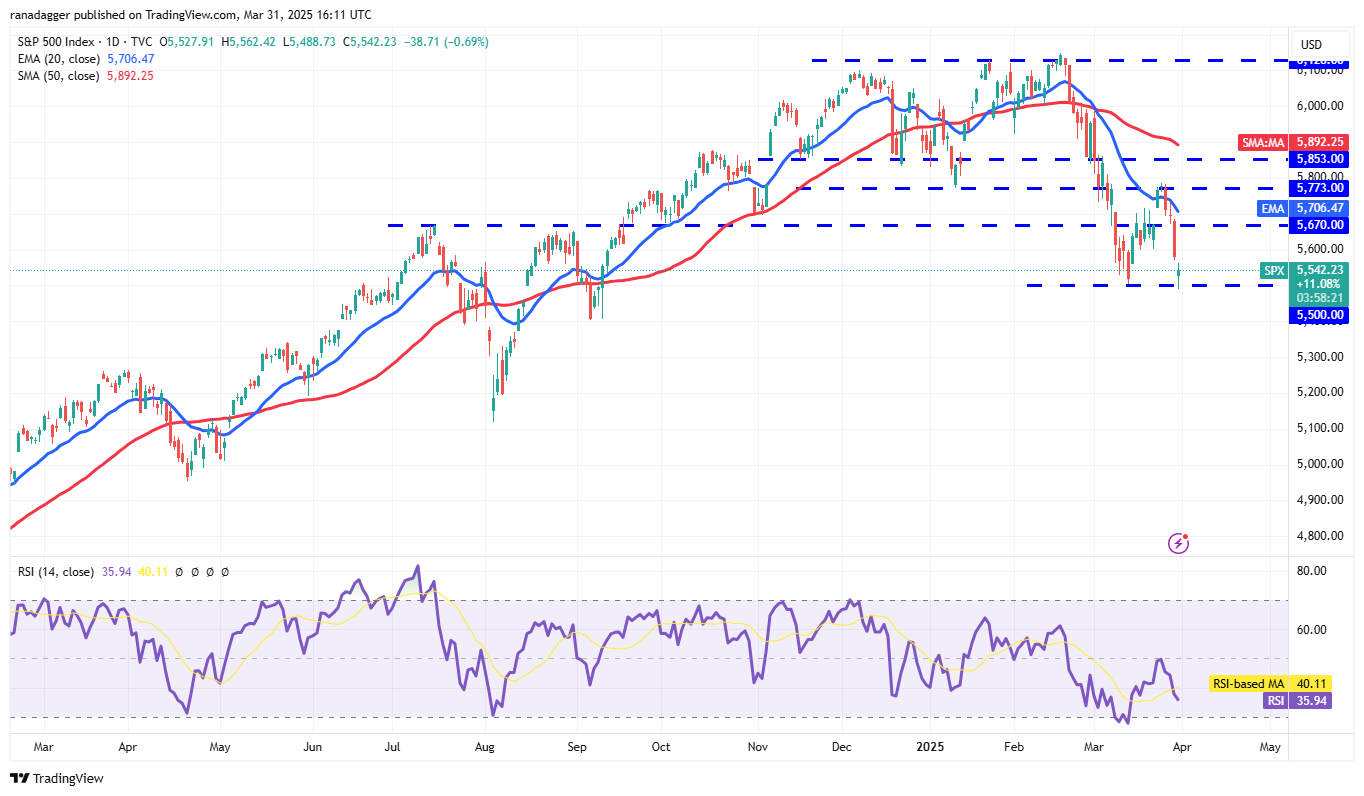Select the Apr label on the time axis
Viewport: 1364px width, 796px height.
click(x=1181, y=747)
